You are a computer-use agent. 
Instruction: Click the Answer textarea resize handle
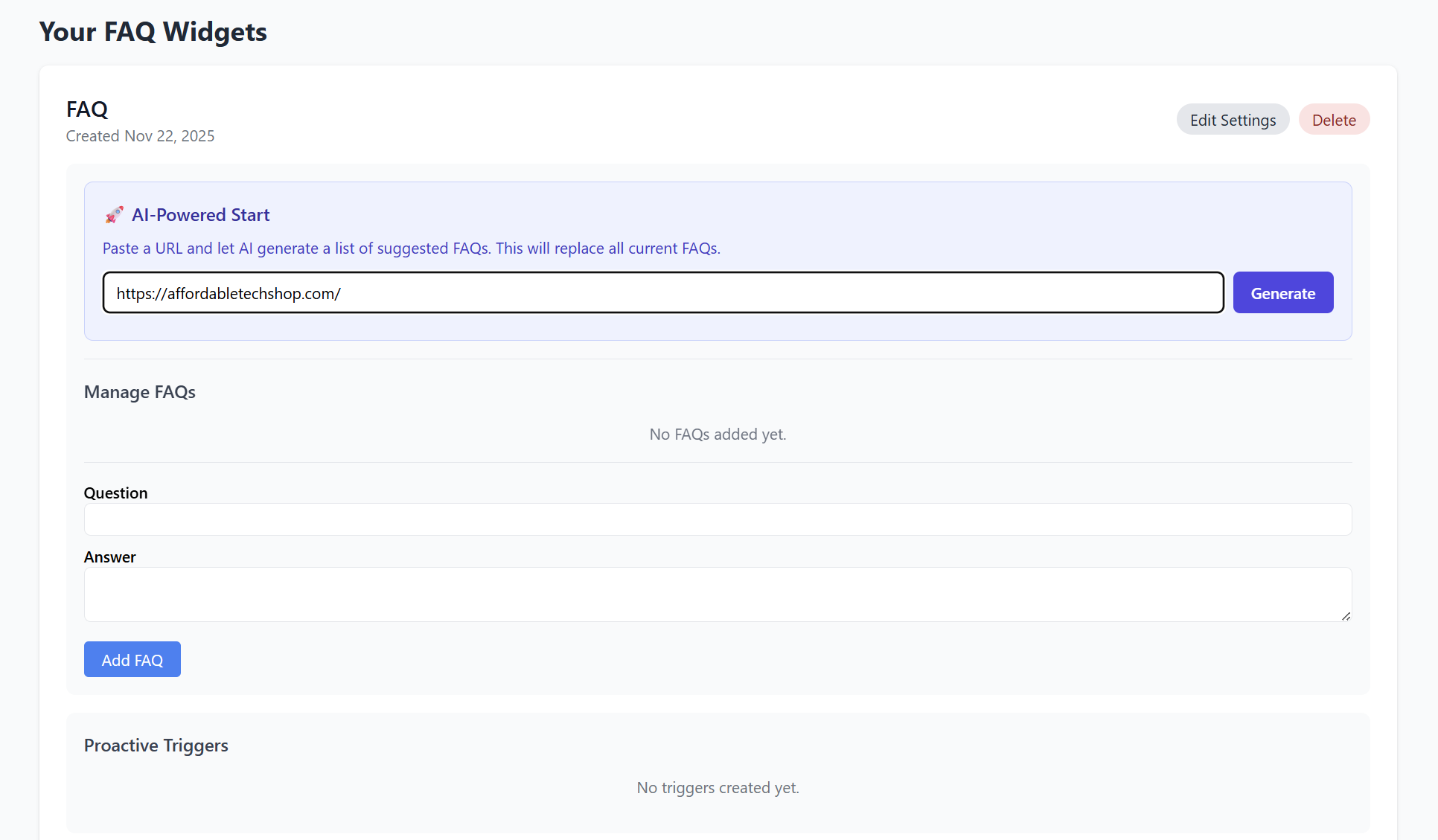tap(1346, 616)
